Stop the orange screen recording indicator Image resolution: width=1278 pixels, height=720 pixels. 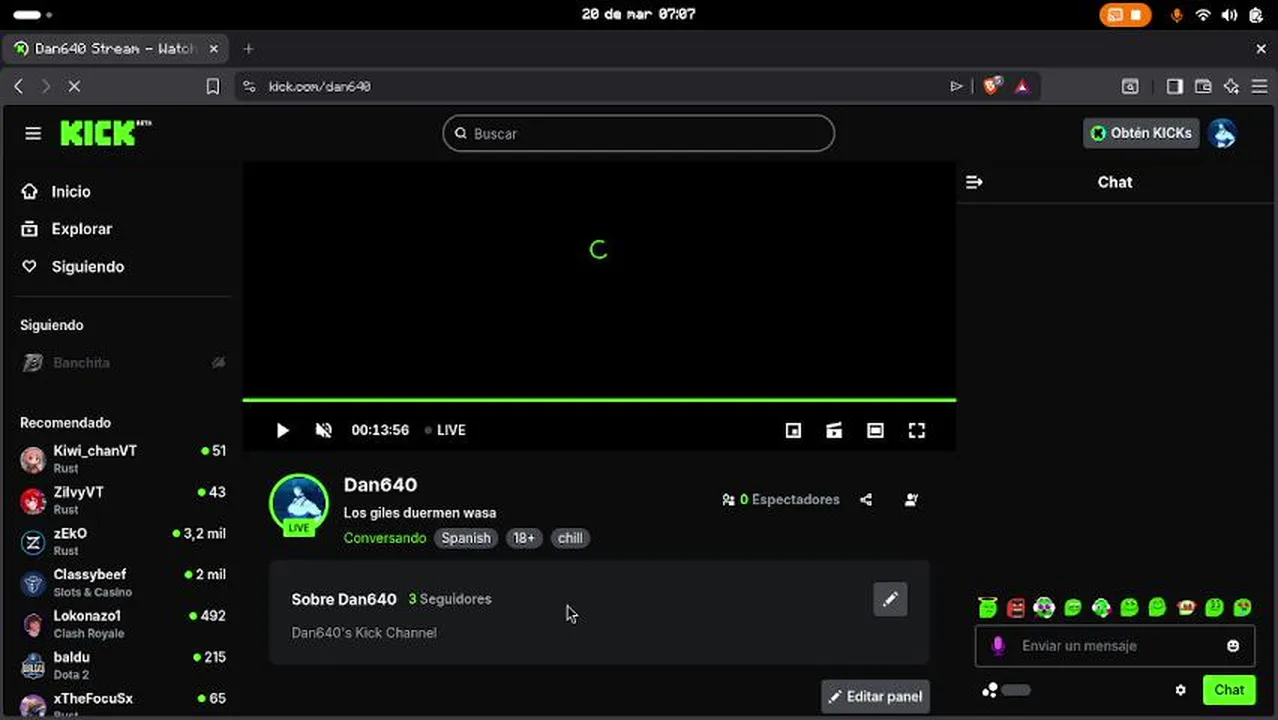1125,15
